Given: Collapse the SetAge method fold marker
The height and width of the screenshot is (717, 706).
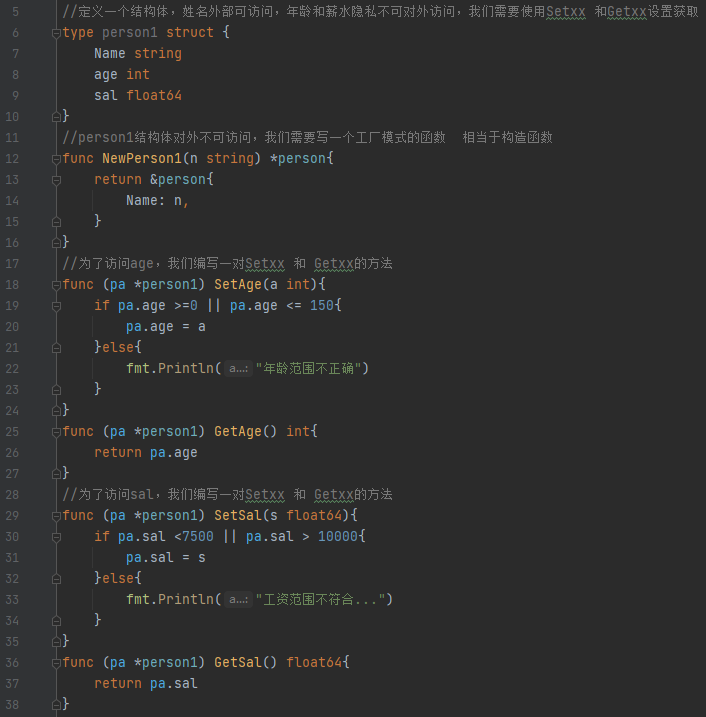Looking at the screenshot, I should (55, 285).
